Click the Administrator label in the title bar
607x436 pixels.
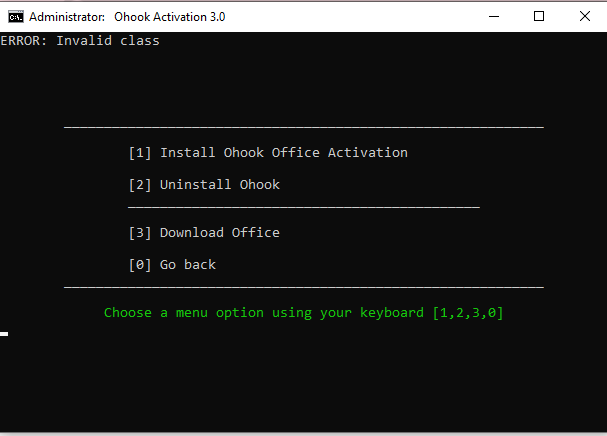click(67, 17)
